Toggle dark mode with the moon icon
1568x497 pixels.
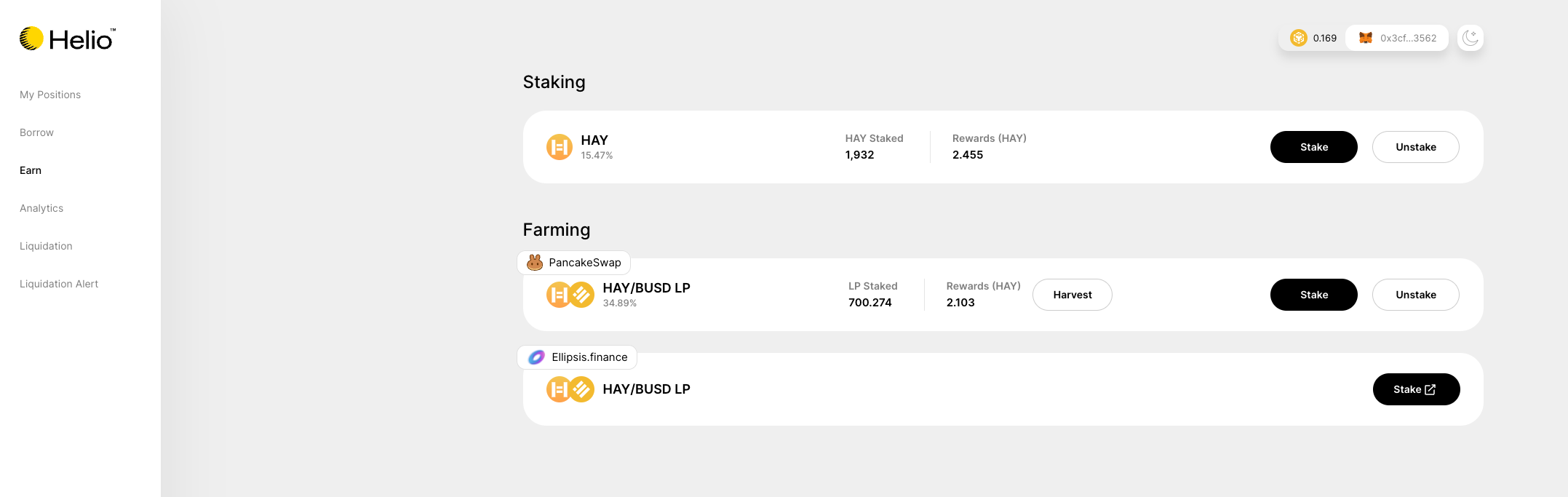tap(1471, 38)
